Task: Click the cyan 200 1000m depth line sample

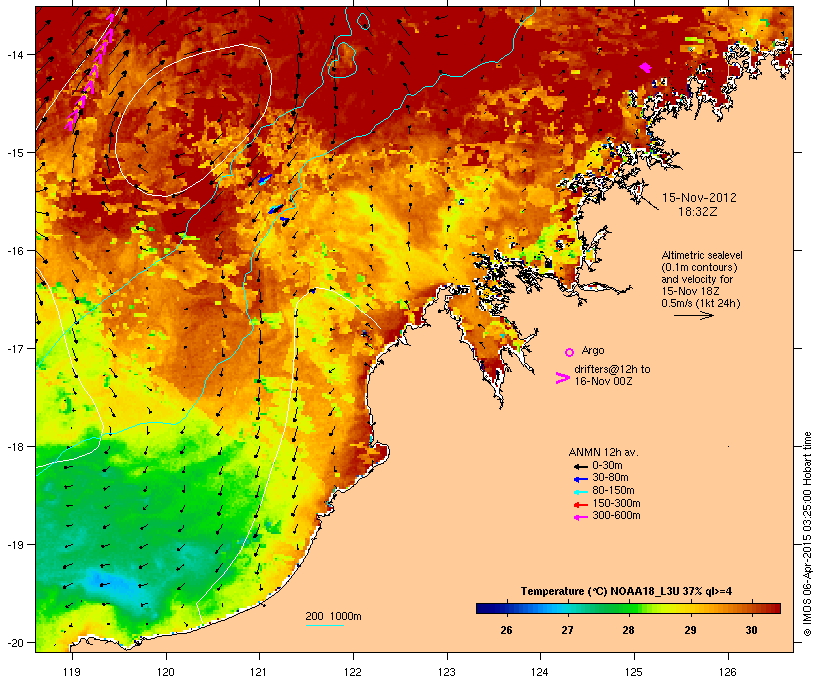Action: 324,625
